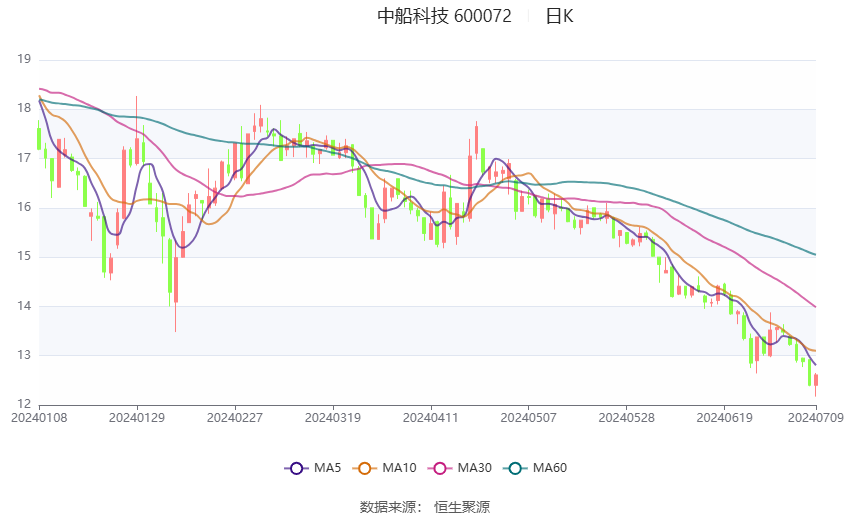Viewport: 850px width, 517px height.
Task: Click the last candlestick on 20240709
Action: 816,380
